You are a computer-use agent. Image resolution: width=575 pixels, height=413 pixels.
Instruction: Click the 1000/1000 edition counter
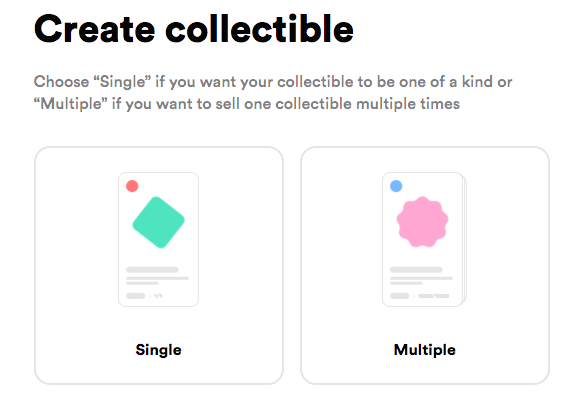tap(433, 296)
